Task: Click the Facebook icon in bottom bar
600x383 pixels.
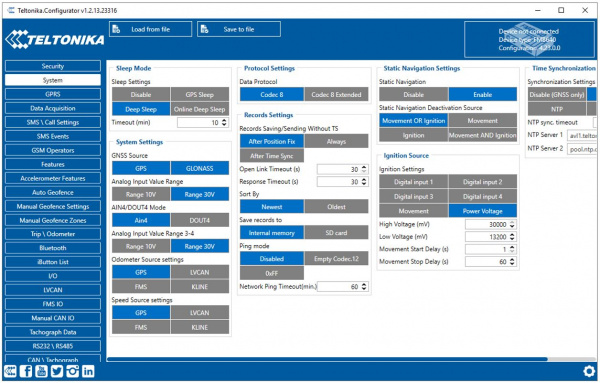Action: pos(26,371)
